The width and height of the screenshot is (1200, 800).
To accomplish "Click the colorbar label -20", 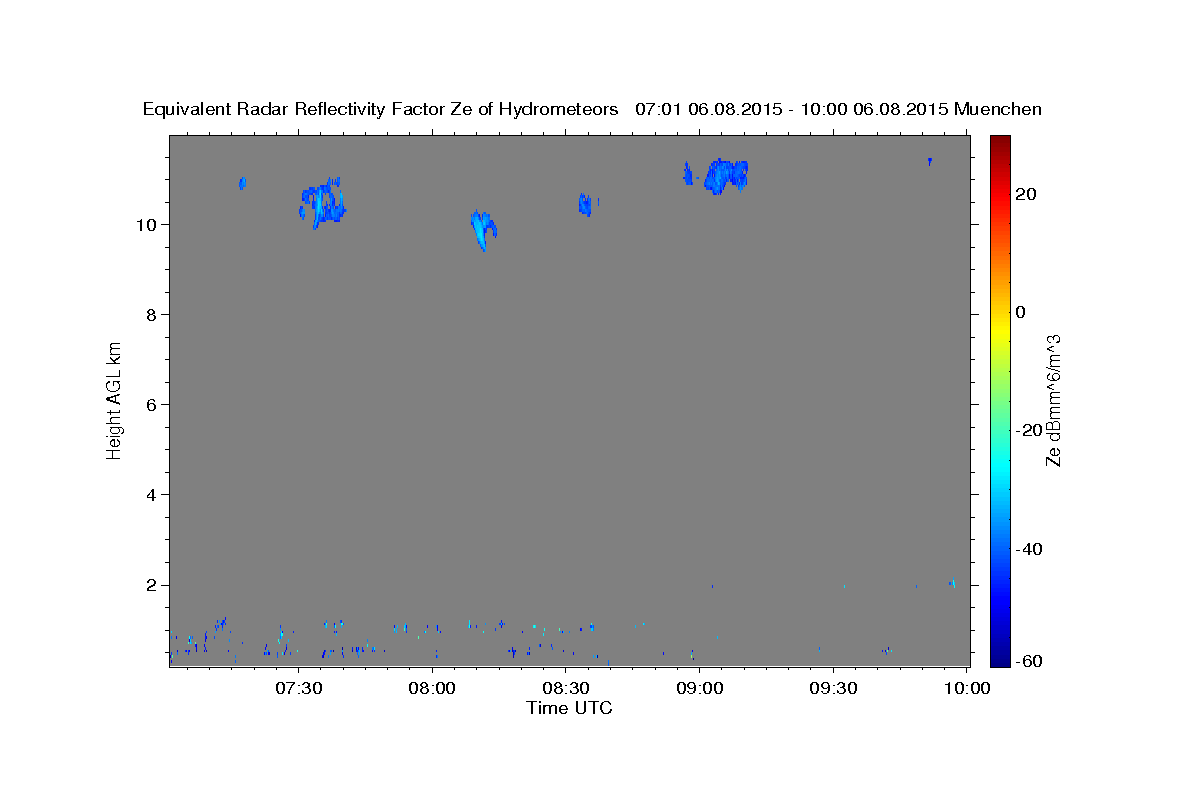I will [1029, 430].
